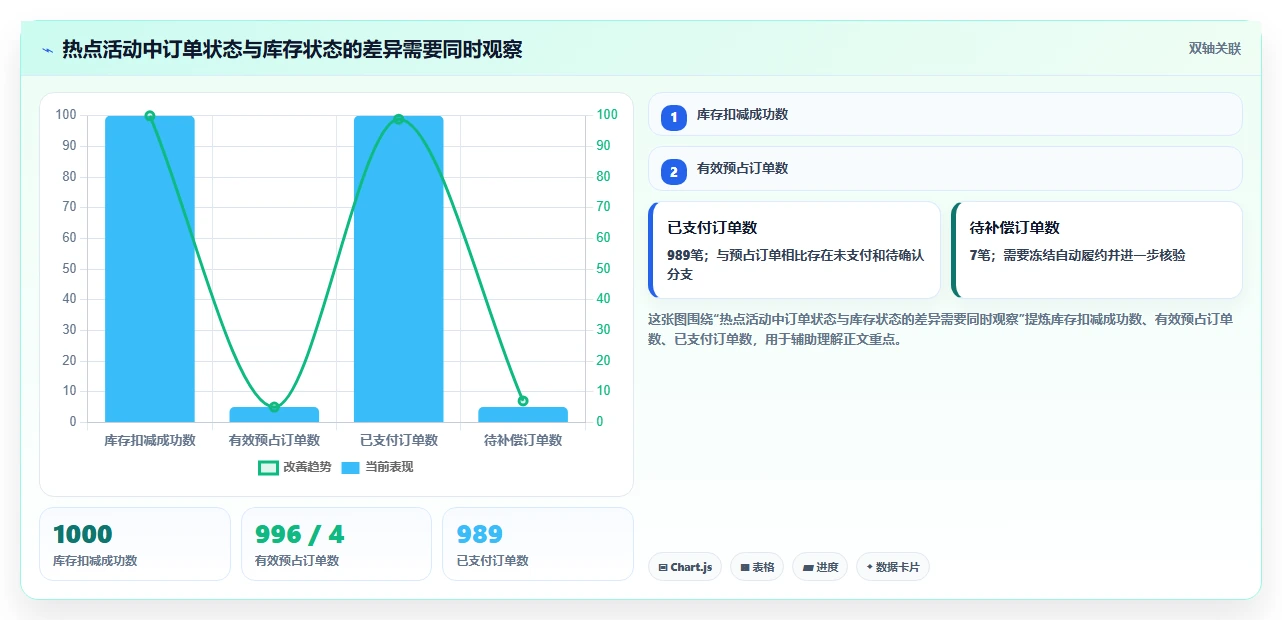Click the 表格 tag
The height and width of the screenshot is (620, 1282).
pyautogui.click(x=757, y=567)
